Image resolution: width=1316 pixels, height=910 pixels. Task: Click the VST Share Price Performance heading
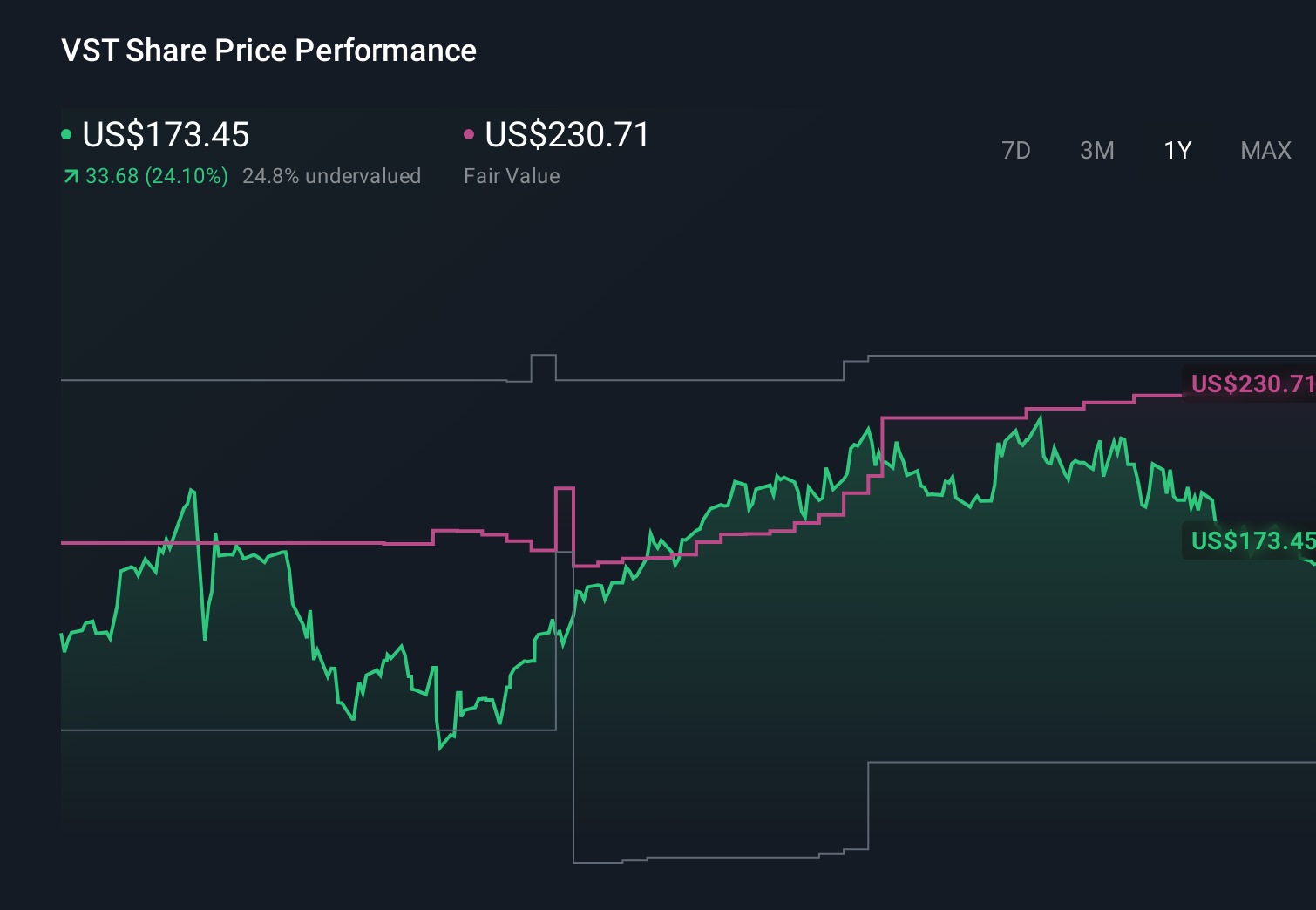coord(268,51)
